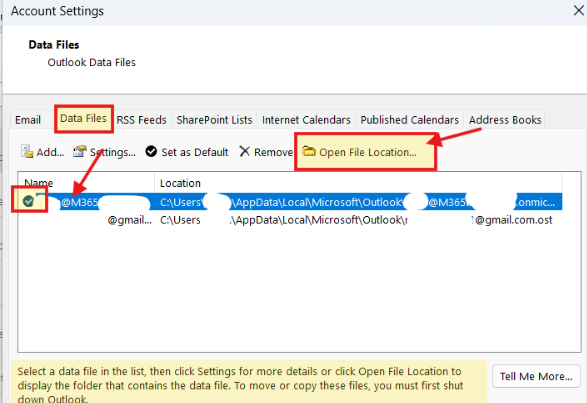Image resolution: width=587 pixels, height=403 pixels.
Task: Click the @gmail.com.ost file name text
Action: [514, 220]
